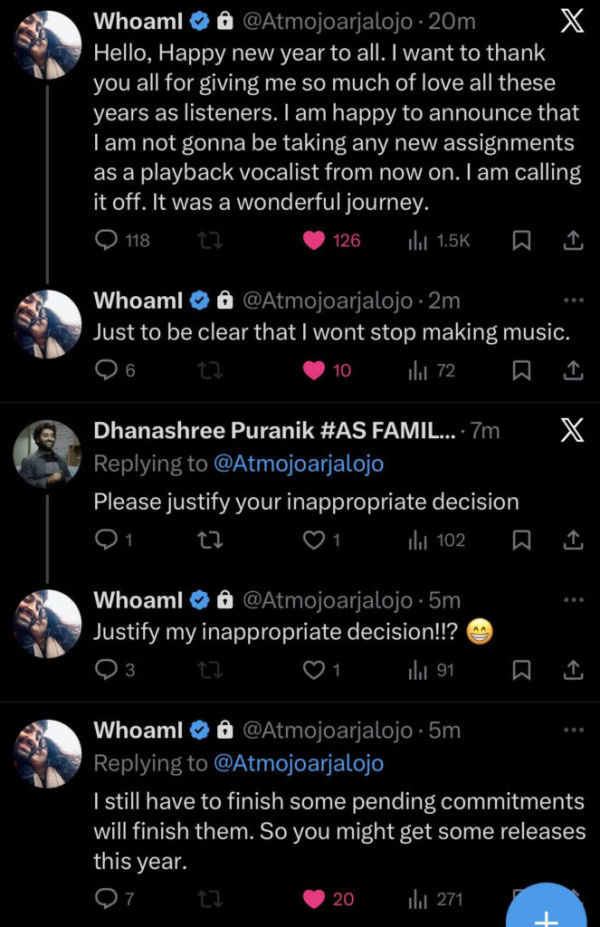This screenshot has width=600, height=927.
Task: Bookmark Dhanashree Puranik's reply
Action: coord(521,540)
